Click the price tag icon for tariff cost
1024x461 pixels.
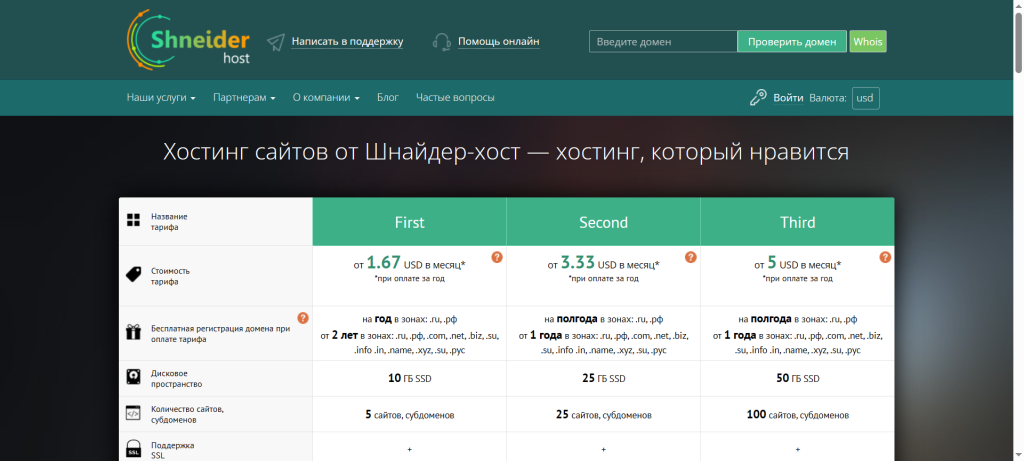(x=134, y=275)
